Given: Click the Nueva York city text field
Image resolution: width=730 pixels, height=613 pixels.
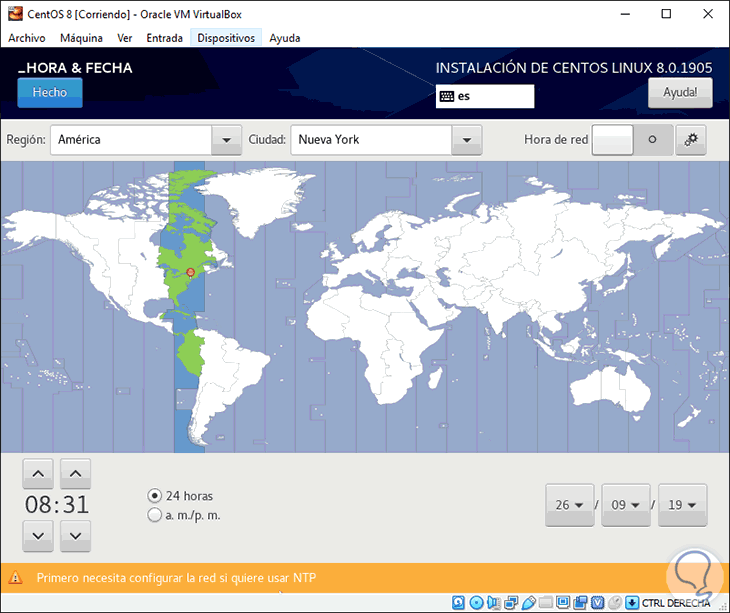Looking at the screenshot, I should (x=371, y=140).
